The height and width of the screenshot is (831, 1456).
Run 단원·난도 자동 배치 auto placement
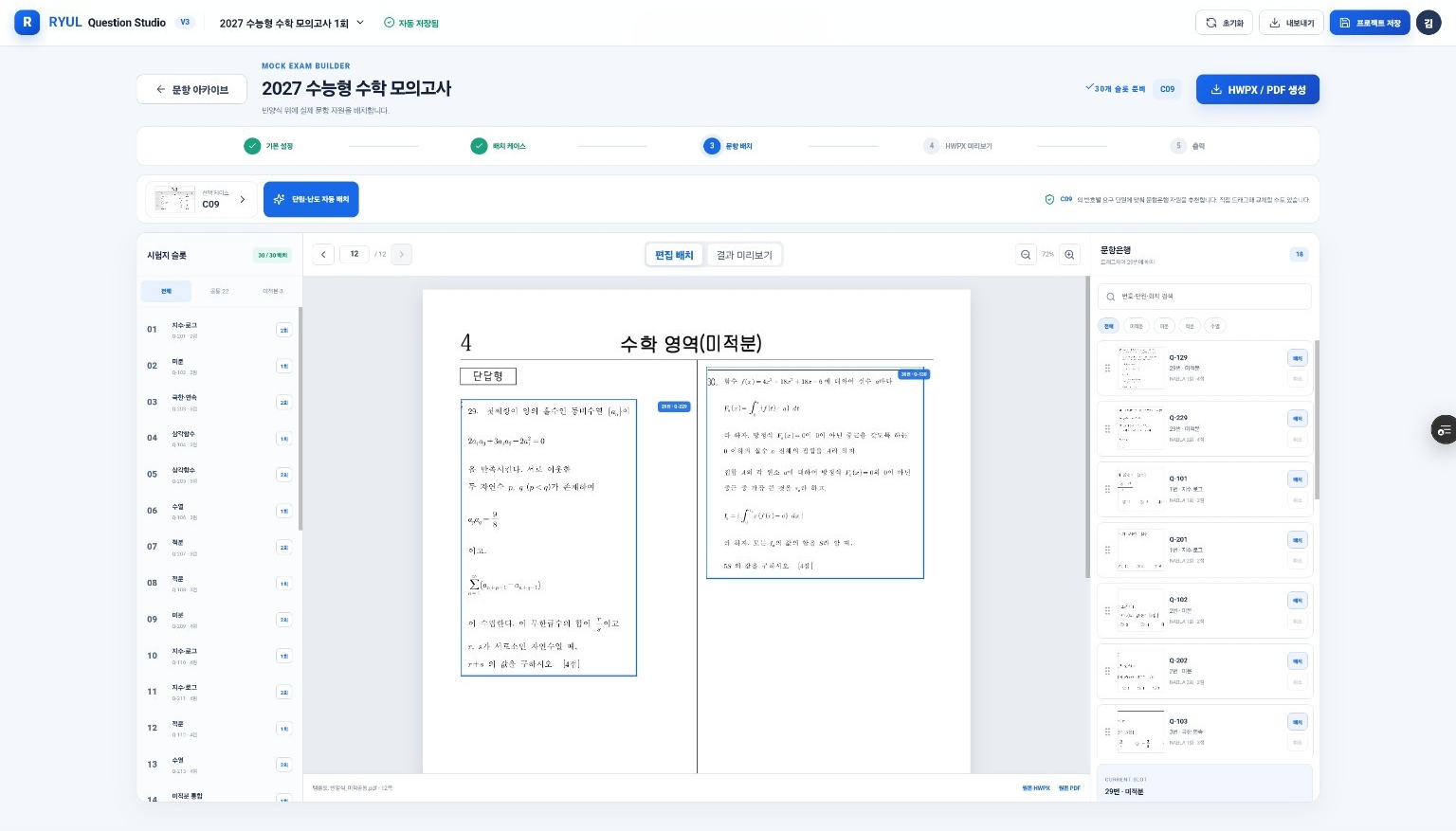click(x=311, y=199)
